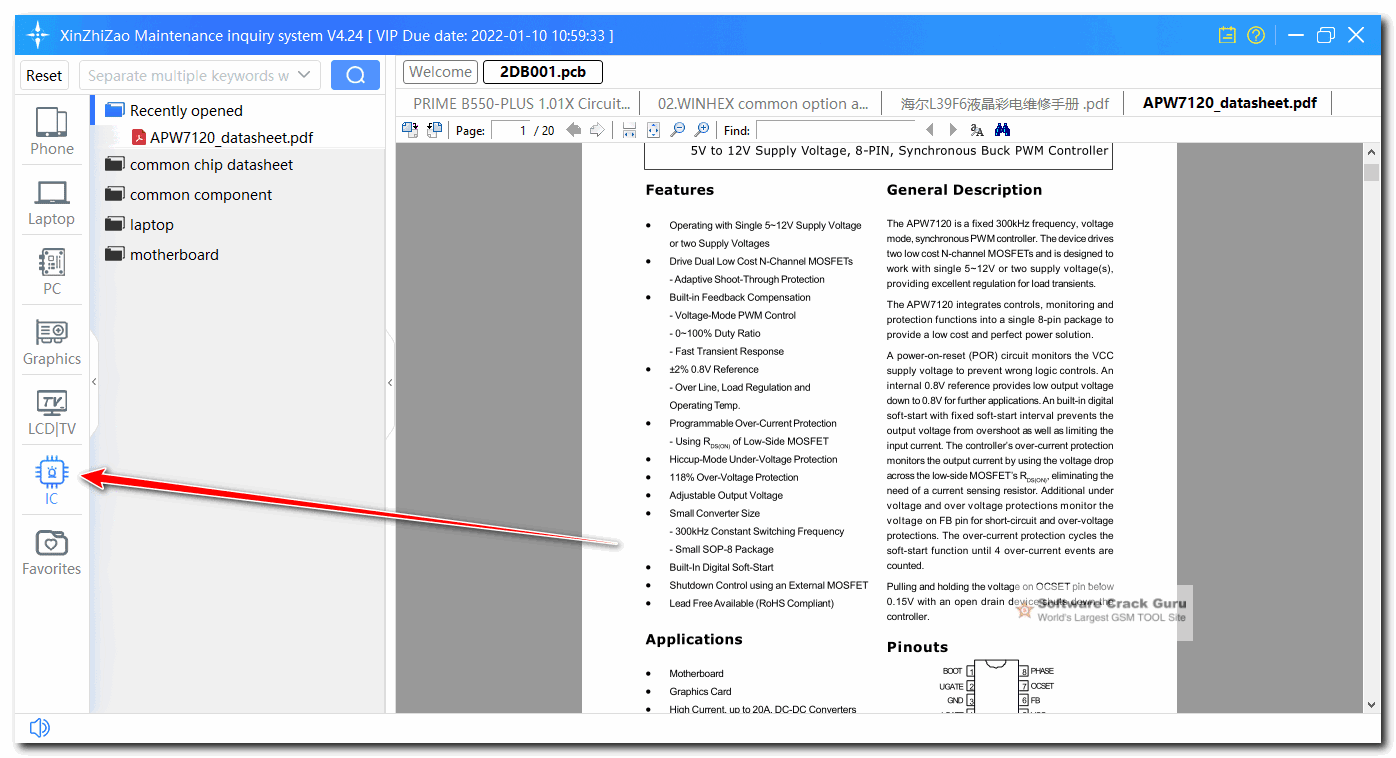Click the binoculars search icon in PDF toolbar
This screenshot has width=1396, height=758.
coord(1001,130)
